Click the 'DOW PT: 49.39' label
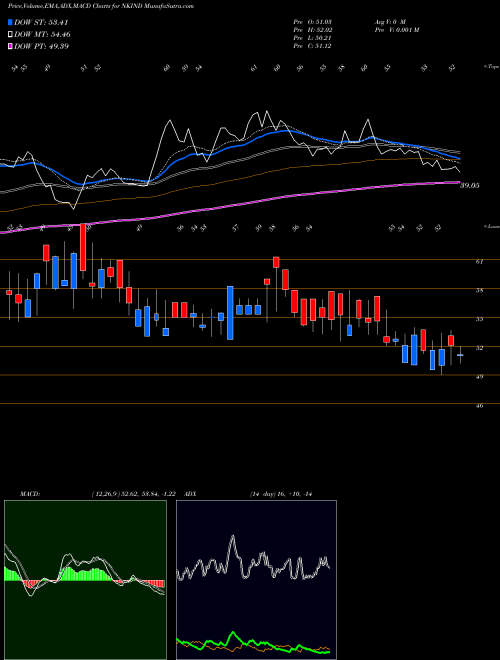500x660 pixels. pos(41,46)
